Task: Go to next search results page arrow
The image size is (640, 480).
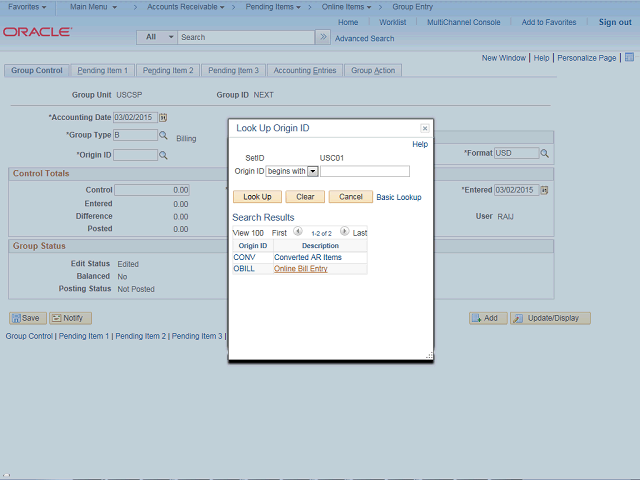Action: click(344, 232)
